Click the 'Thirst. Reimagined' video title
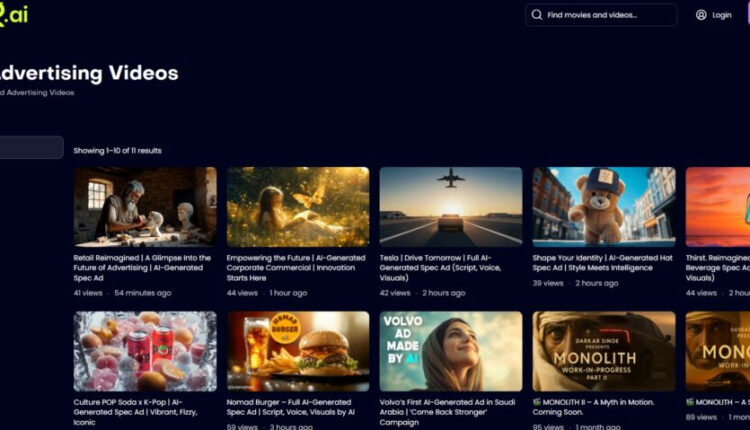This screenshot has height=430, width=750. pos(718,268)
